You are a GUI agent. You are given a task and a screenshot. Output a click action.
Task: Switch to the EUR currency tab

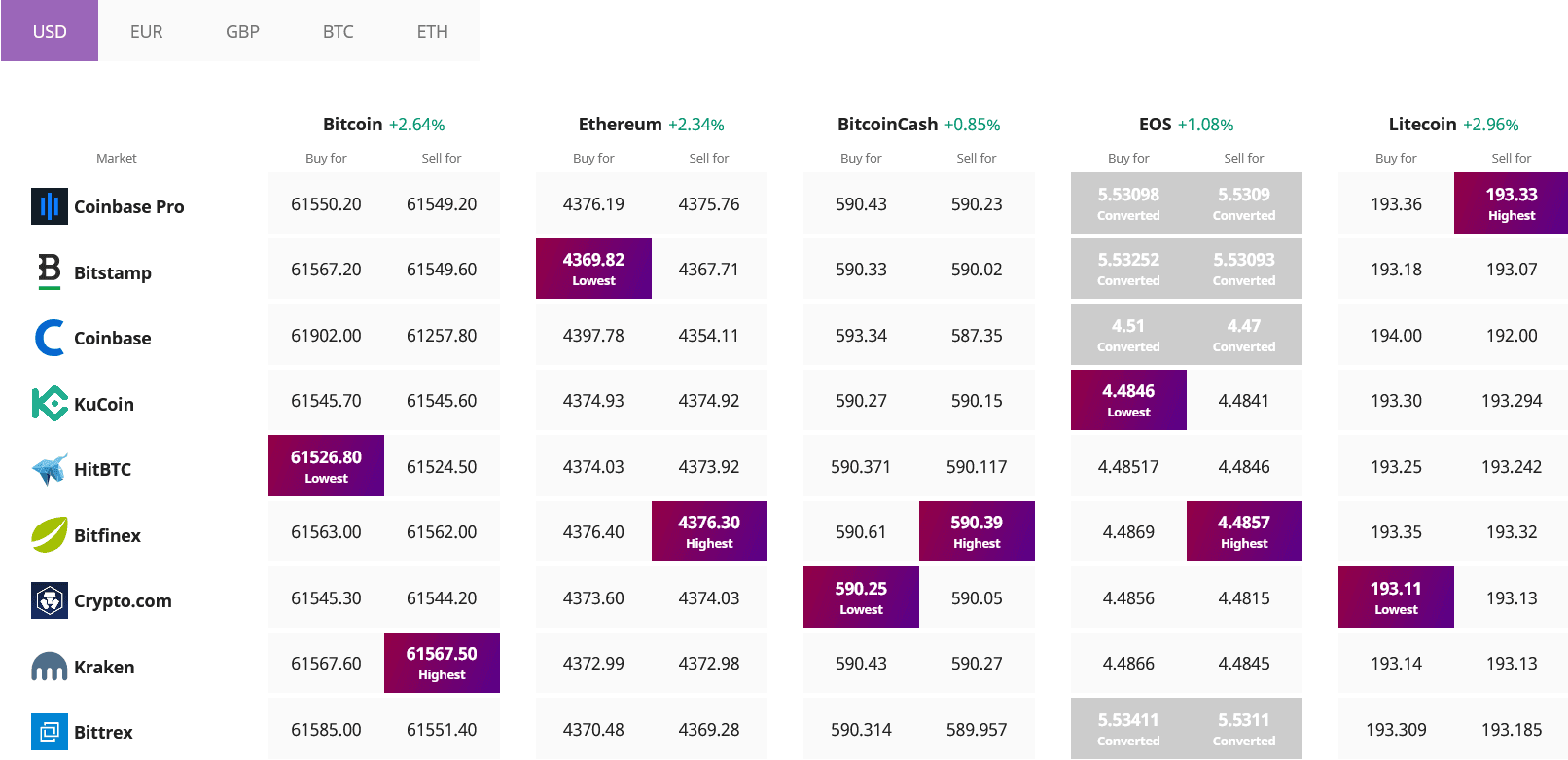coord(146,31)
